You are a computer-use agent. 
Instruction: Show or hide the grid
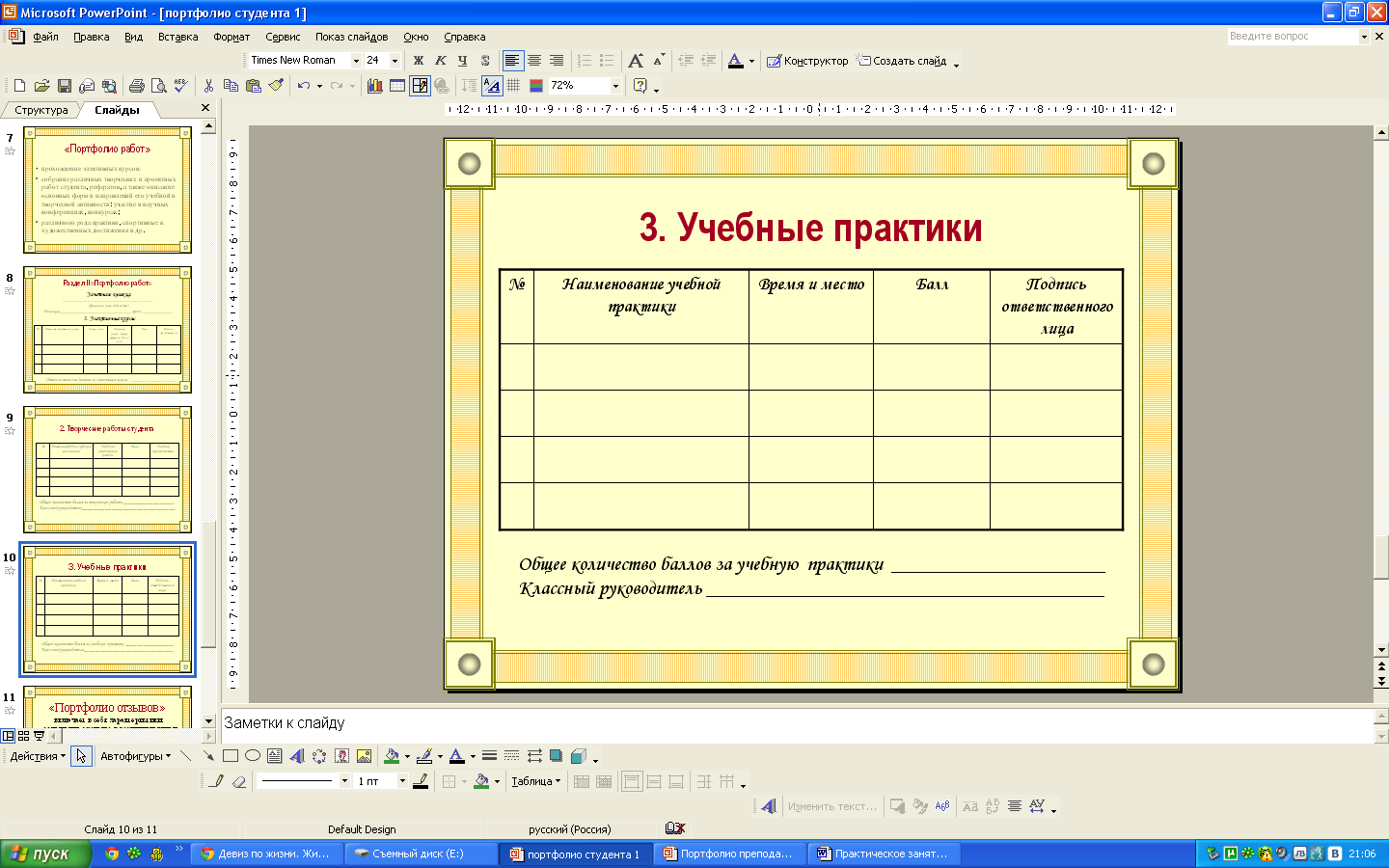513,86
